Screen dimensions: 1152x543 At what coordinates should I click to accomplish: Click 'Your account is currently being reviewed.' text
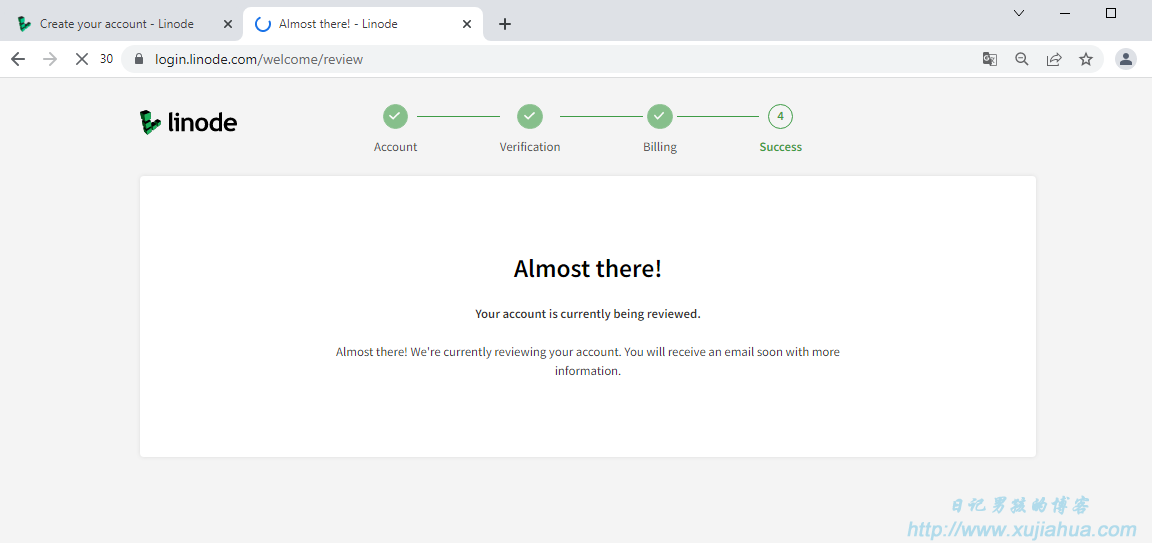click(x=588, y=314)
